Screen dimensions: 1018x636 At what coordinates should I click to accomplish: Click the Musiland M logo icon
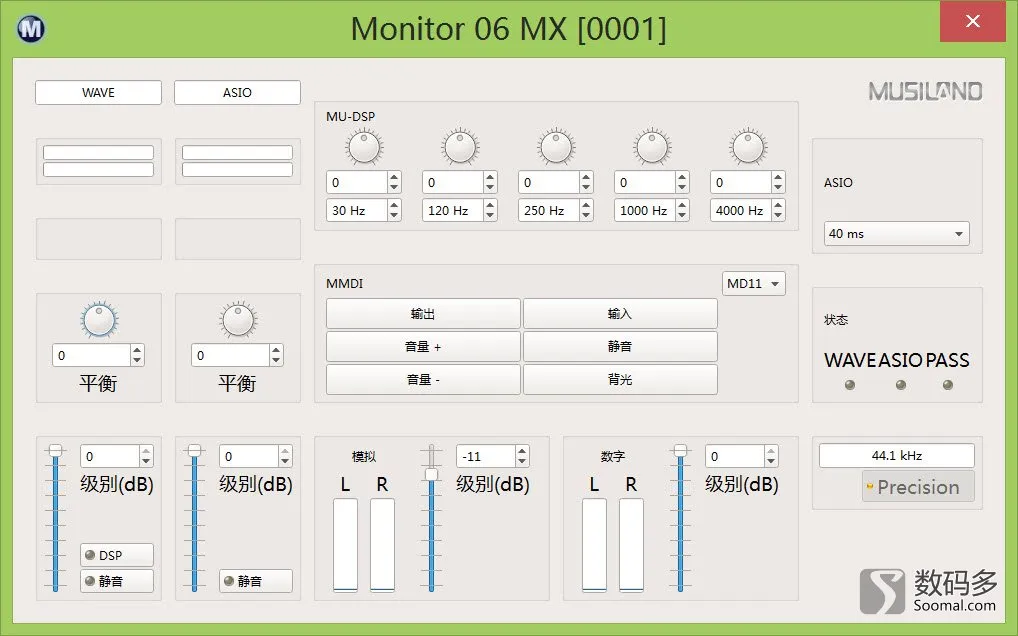(31, 29)
